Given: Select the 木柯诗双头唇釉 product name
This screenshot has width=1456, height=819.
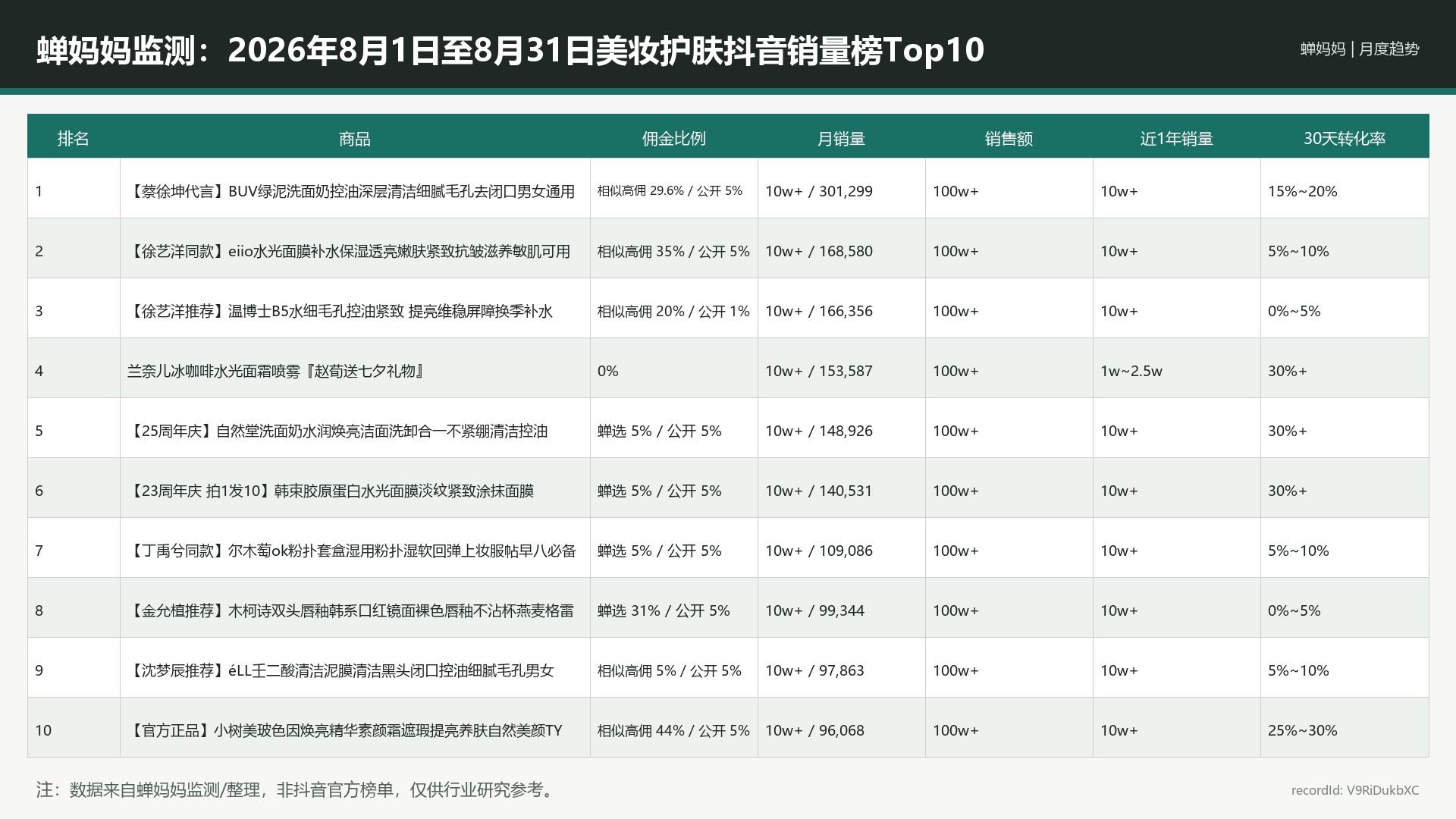Looking at the screenshot, I should (351, 610).
